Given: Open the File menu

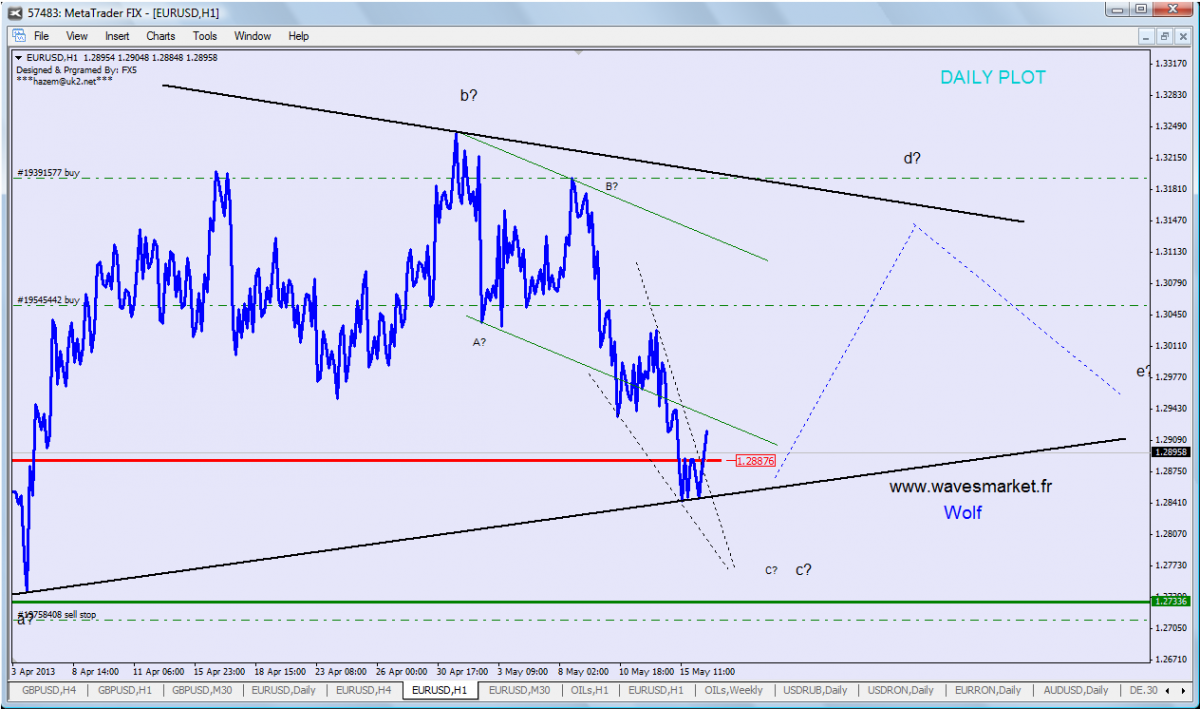Looking at the screenshot, I should tap(42, 36).
